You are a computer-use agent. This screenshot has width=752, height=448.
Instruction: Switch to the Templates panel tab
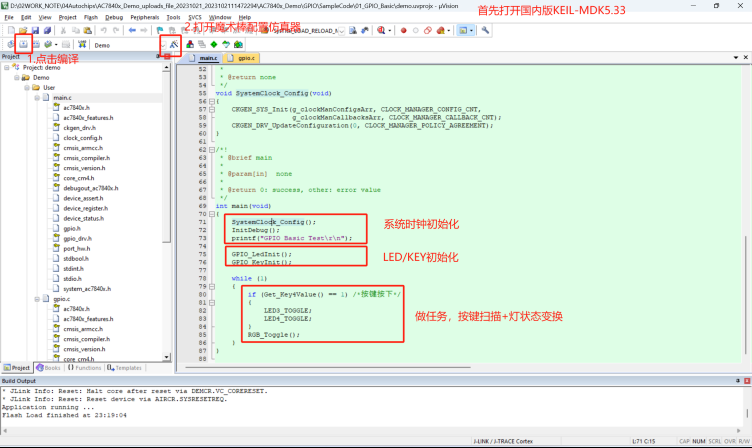(x=124, y=368)
